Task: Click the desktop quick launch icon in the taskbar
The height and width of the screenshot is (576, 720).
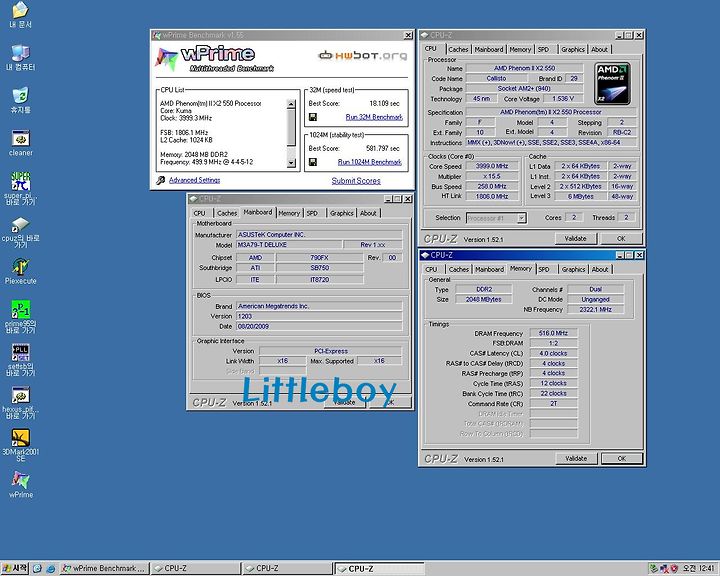Action: (37, 569)
